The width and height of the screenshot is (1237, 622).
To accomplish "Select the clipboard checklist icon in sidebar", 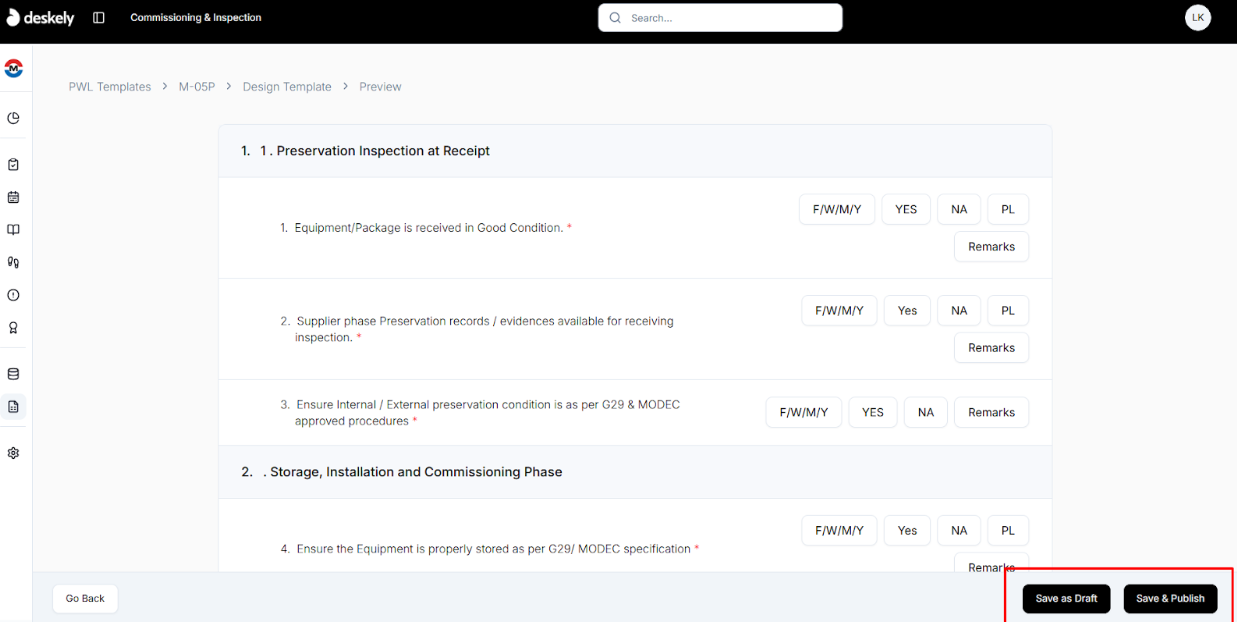I will 13,164.
